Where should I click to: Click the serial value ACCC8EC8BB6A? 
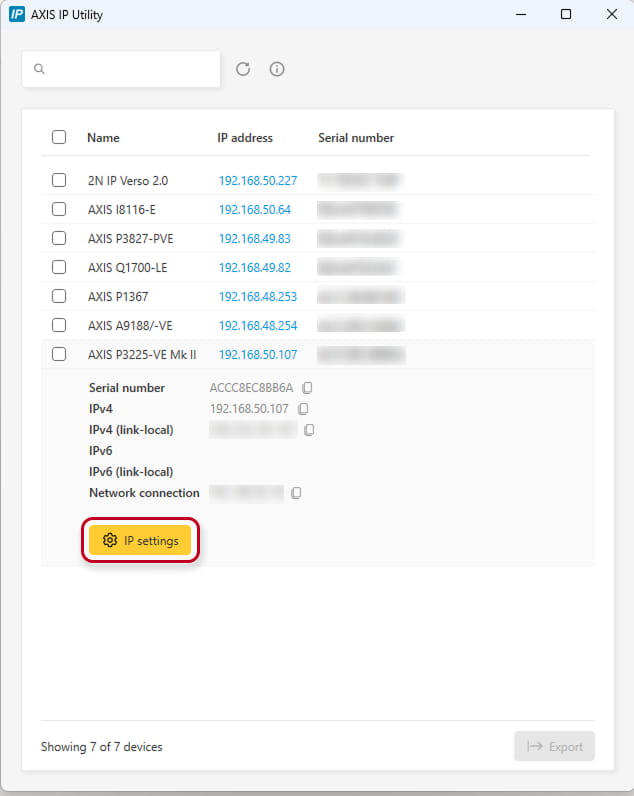251,388
